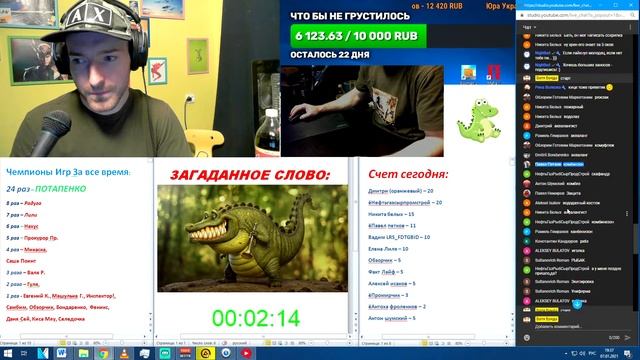Image resolution: width=640 pixels, height=360 pixels.
Task: Open the action center notifications icon
Action: [627, 353]
